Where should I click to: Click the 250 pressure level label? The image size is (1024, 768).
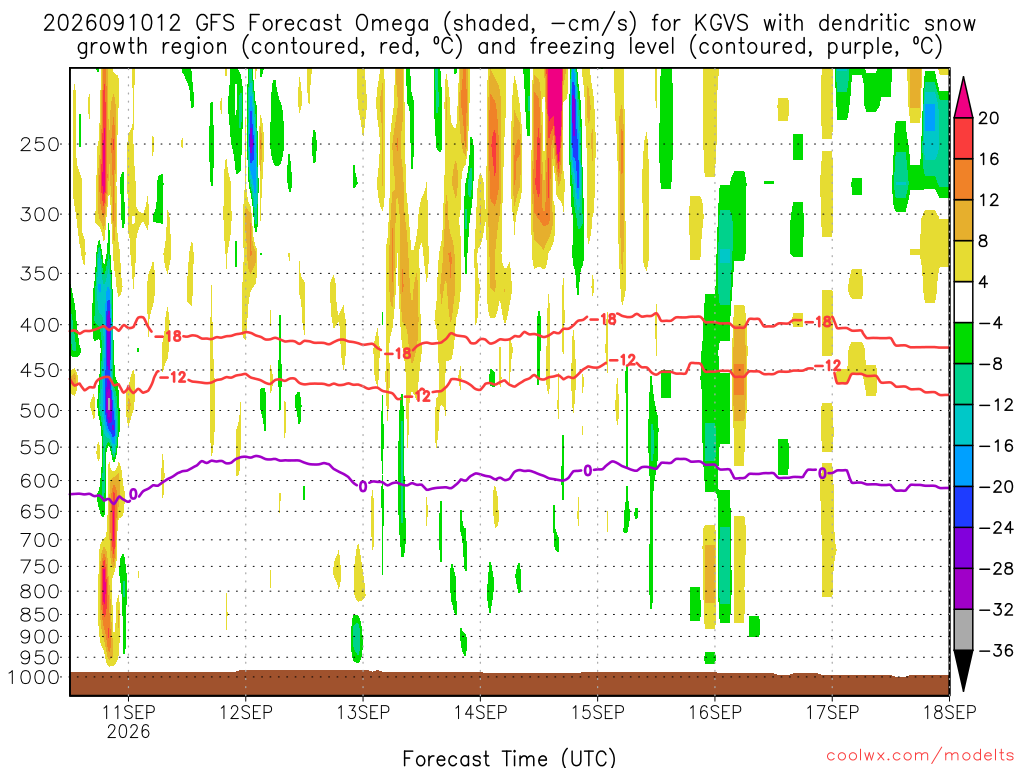tap(40, 144)
